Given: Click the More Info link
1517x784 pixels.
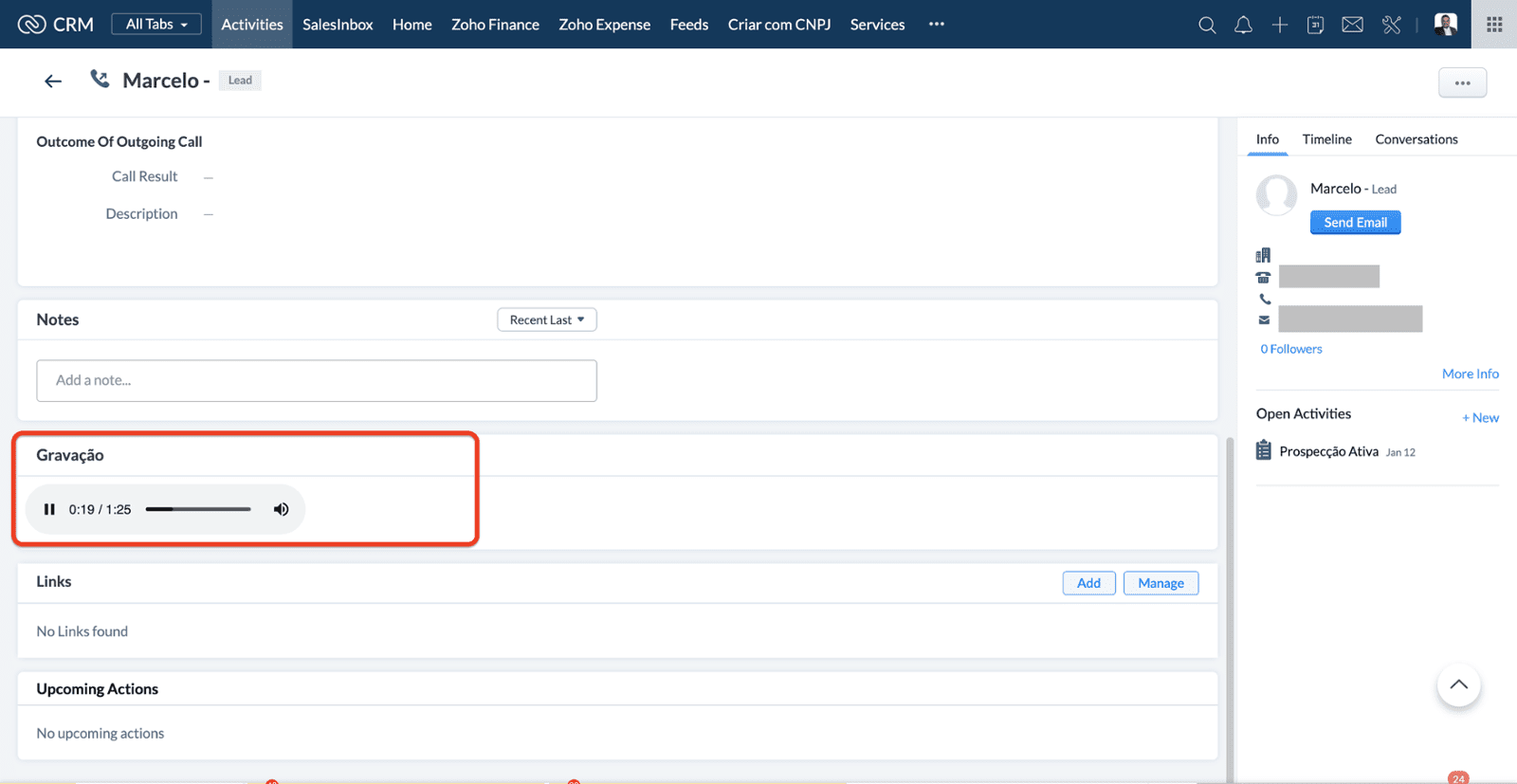Looking at the screenshot, I should point(1470,374).
